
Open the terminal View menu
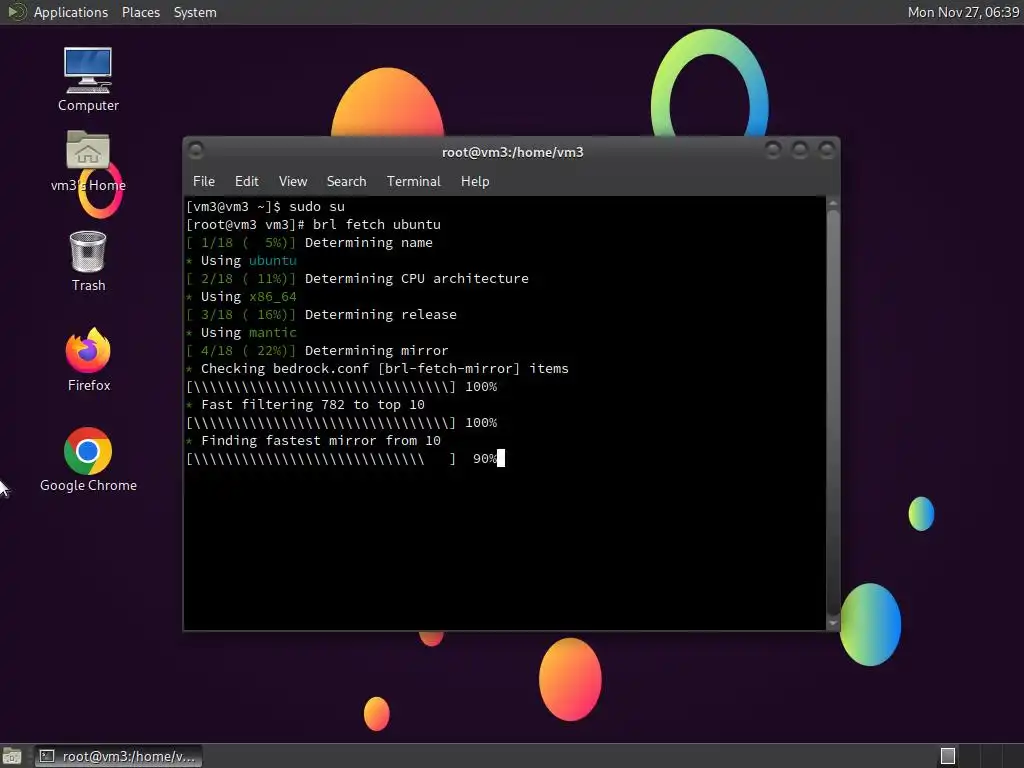(x=293, y=182)
